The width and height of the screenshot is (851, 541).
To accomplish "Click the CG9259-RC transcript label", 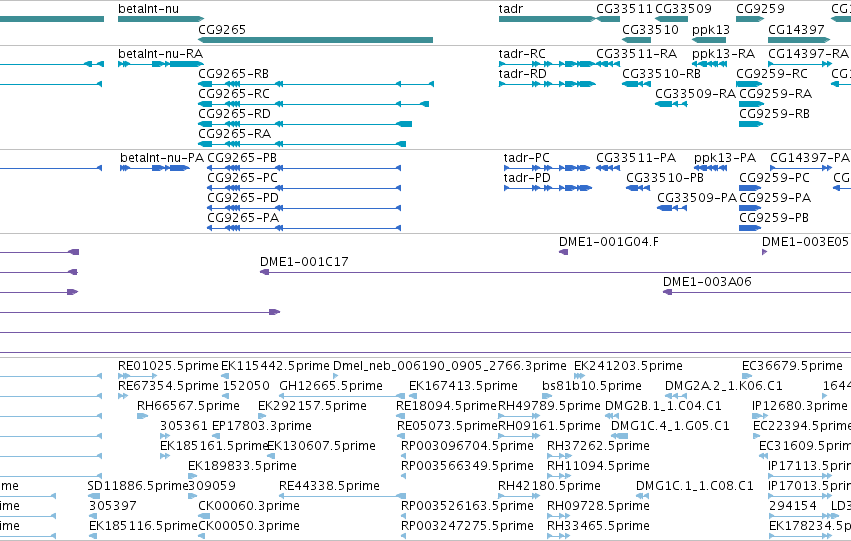I will tap(772, 74).
